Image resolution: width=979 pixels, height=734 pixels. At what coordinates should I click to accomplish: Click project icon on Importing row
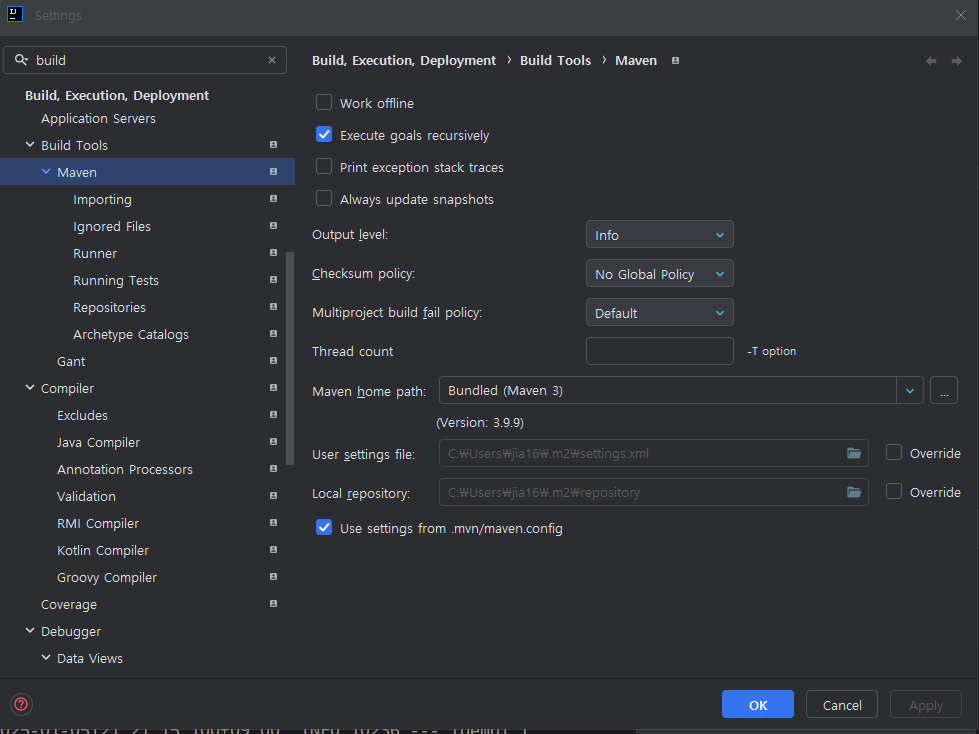point(273,198)
